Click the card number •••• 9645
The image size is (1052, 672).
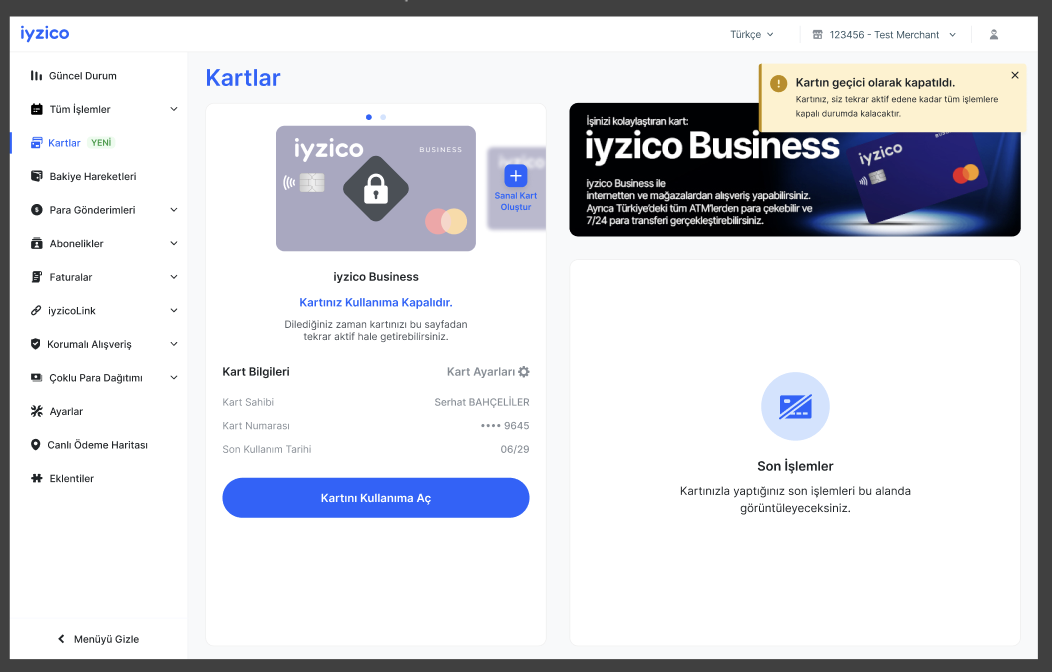505,426
